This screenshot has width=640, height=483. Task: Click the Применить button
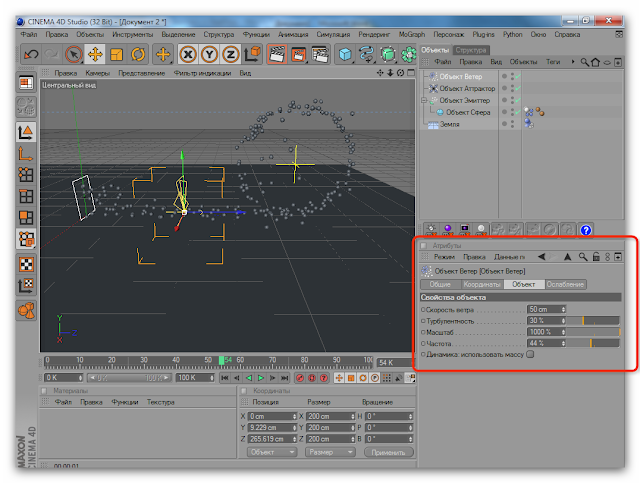(x=389, y=452)
